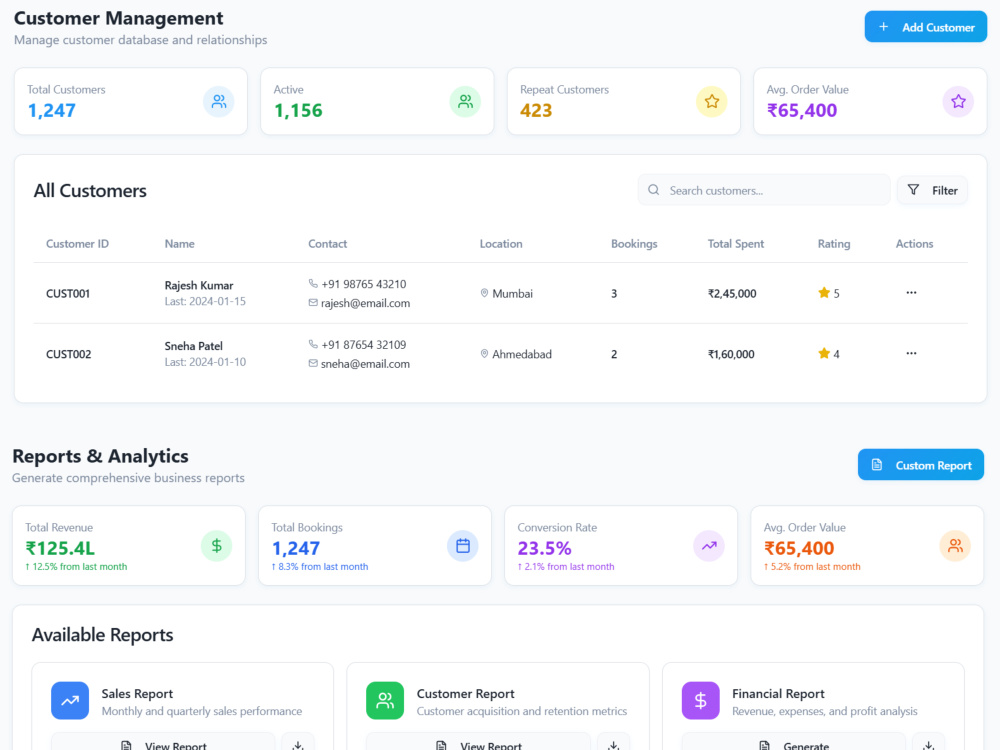The height and width of the screenshot is (750, 1000).
Task: Click the star rating icon for CUST002
Action: coord(824,353)
